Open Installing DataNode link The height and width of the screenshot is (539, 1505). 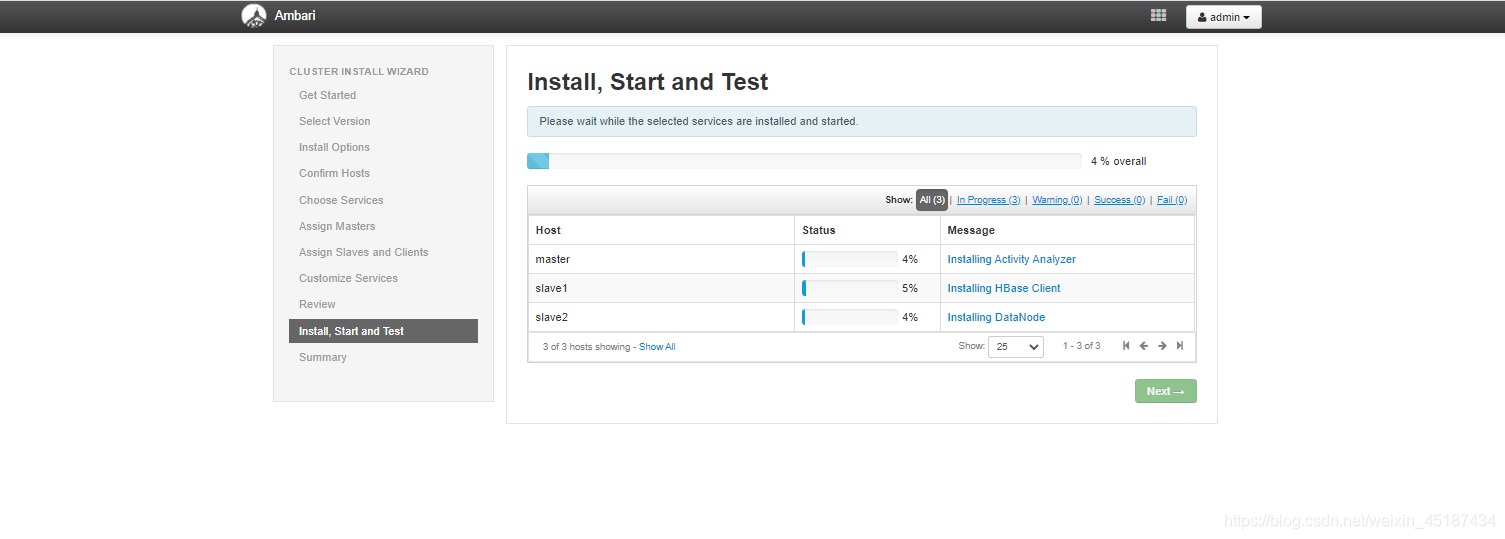pyautogui.click(x=996, y=317)
